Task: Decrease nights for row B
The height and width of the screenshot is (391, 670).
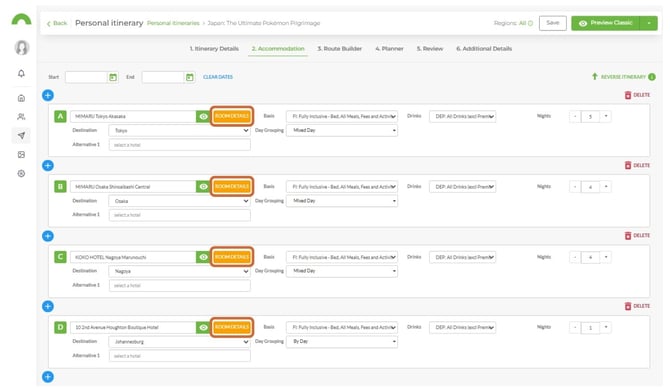Action: pyautogui.click(x=575, y=187)
